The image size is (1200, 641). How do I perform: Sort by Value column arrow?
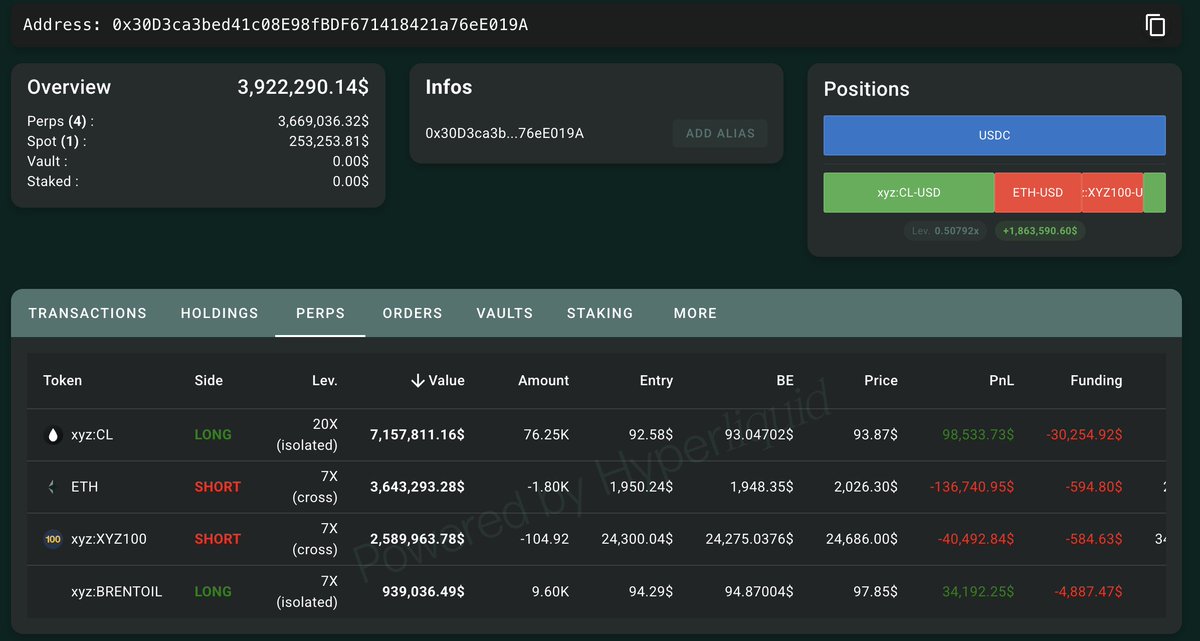(418, 380)
